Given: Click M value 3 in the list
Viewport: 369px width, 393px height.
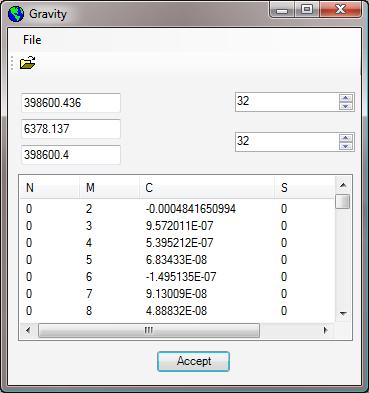Looking at the screenshot, I should point(89,226).
